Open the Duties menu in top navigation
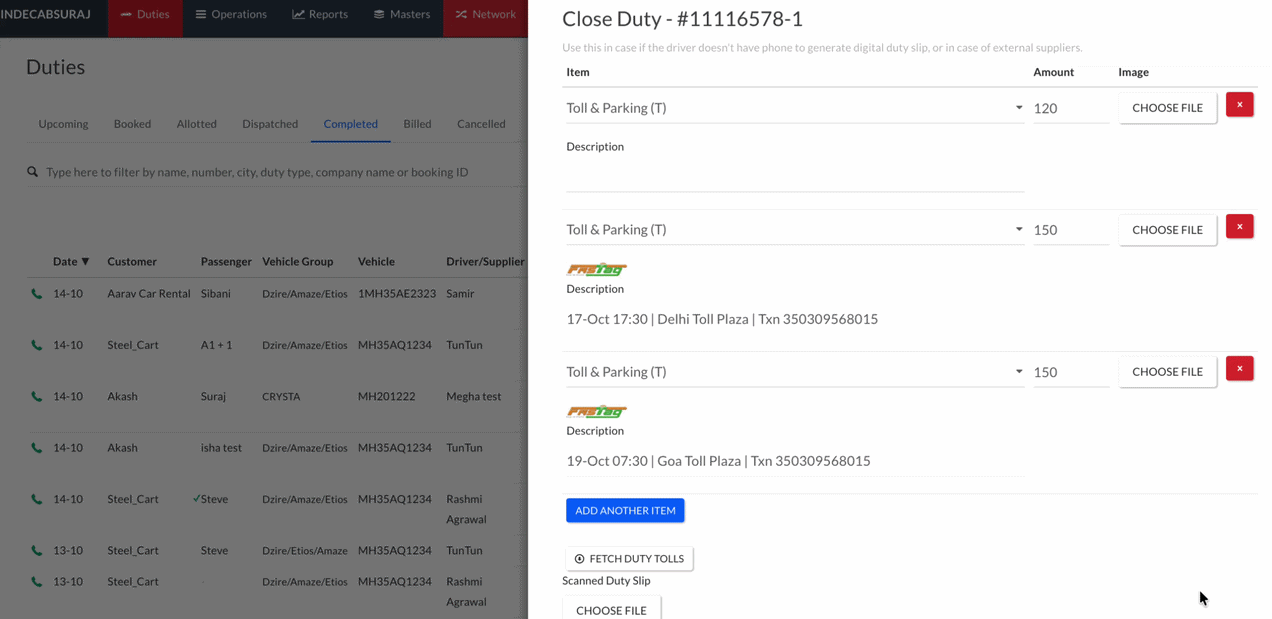The width and height of the screenshot is (1272, 619). coord(145,15)
